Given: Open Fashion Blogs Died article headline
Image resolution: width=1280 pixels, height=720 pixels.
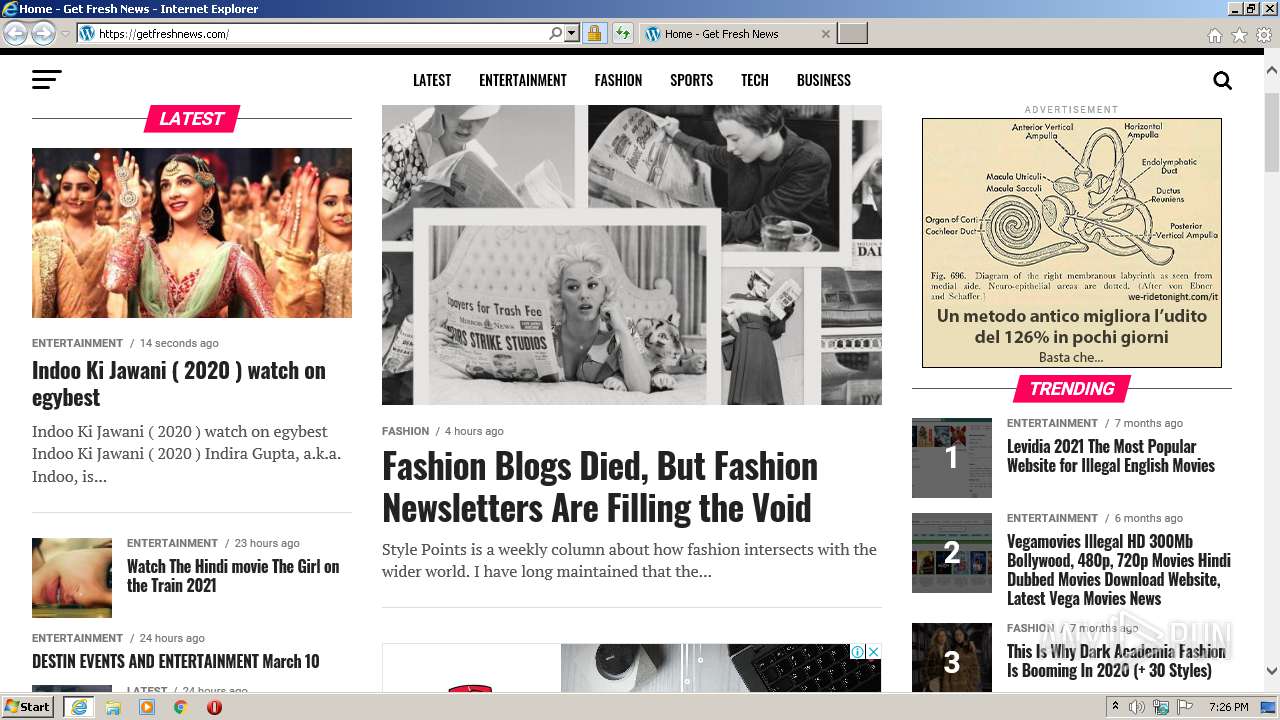Looking at the screenshot, I should tap(600, 487).
